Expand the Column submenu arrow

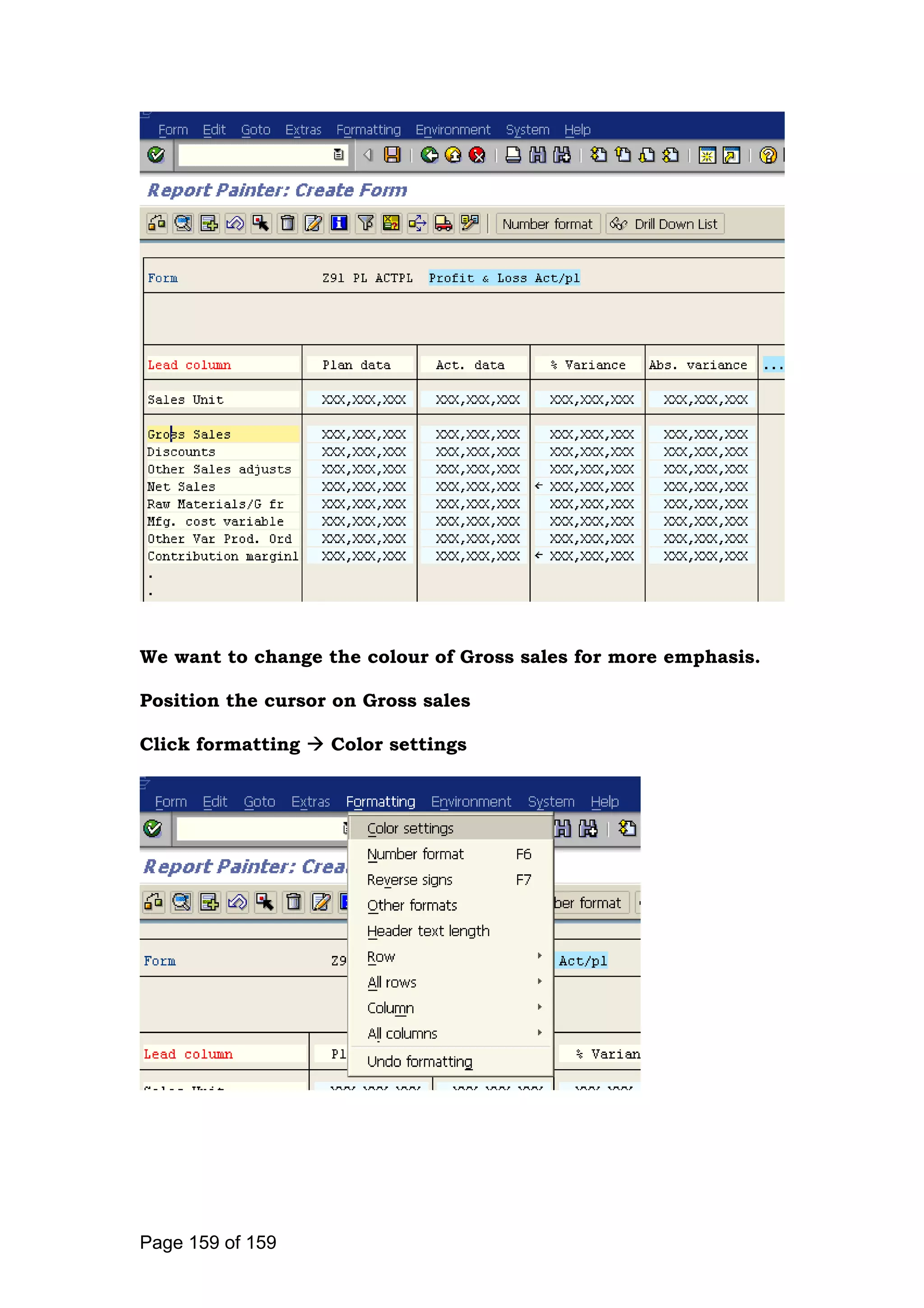pos(539,1007)
